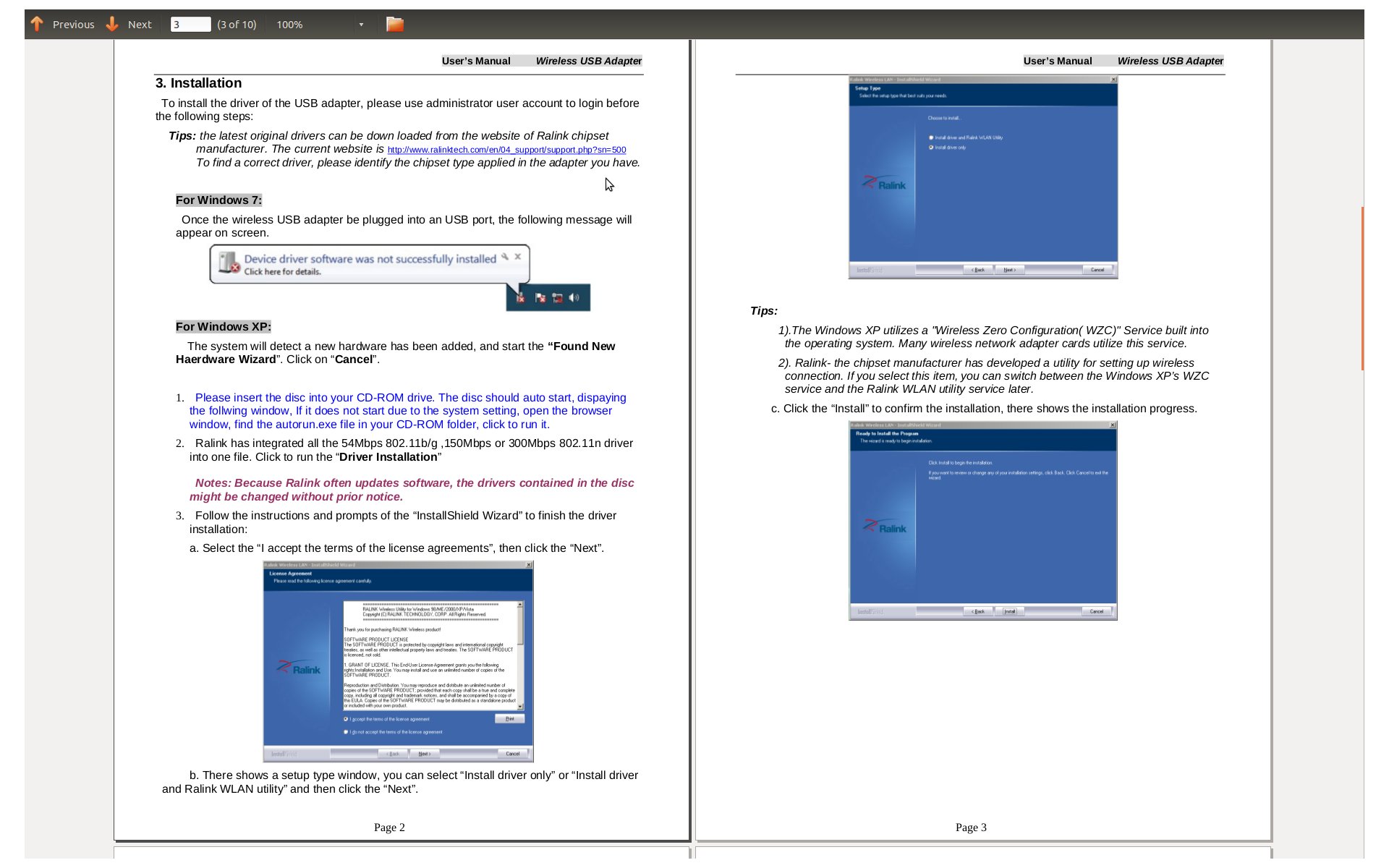
Task: Click Ralink logo in Ready to Install screenshot
Action: tap(885, 527)
